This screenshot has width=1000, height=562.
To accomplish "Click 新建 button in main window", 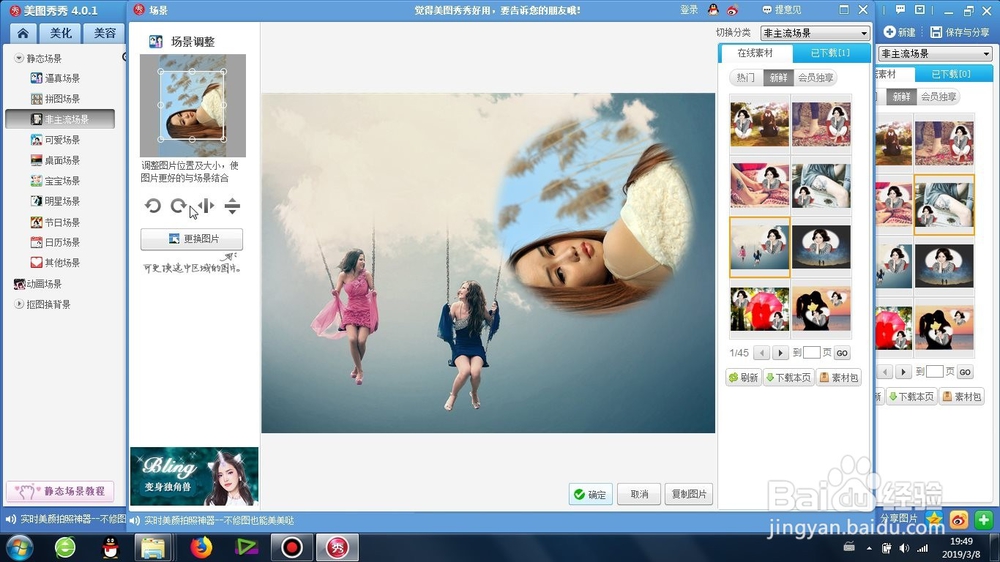I will pos(900,32).
